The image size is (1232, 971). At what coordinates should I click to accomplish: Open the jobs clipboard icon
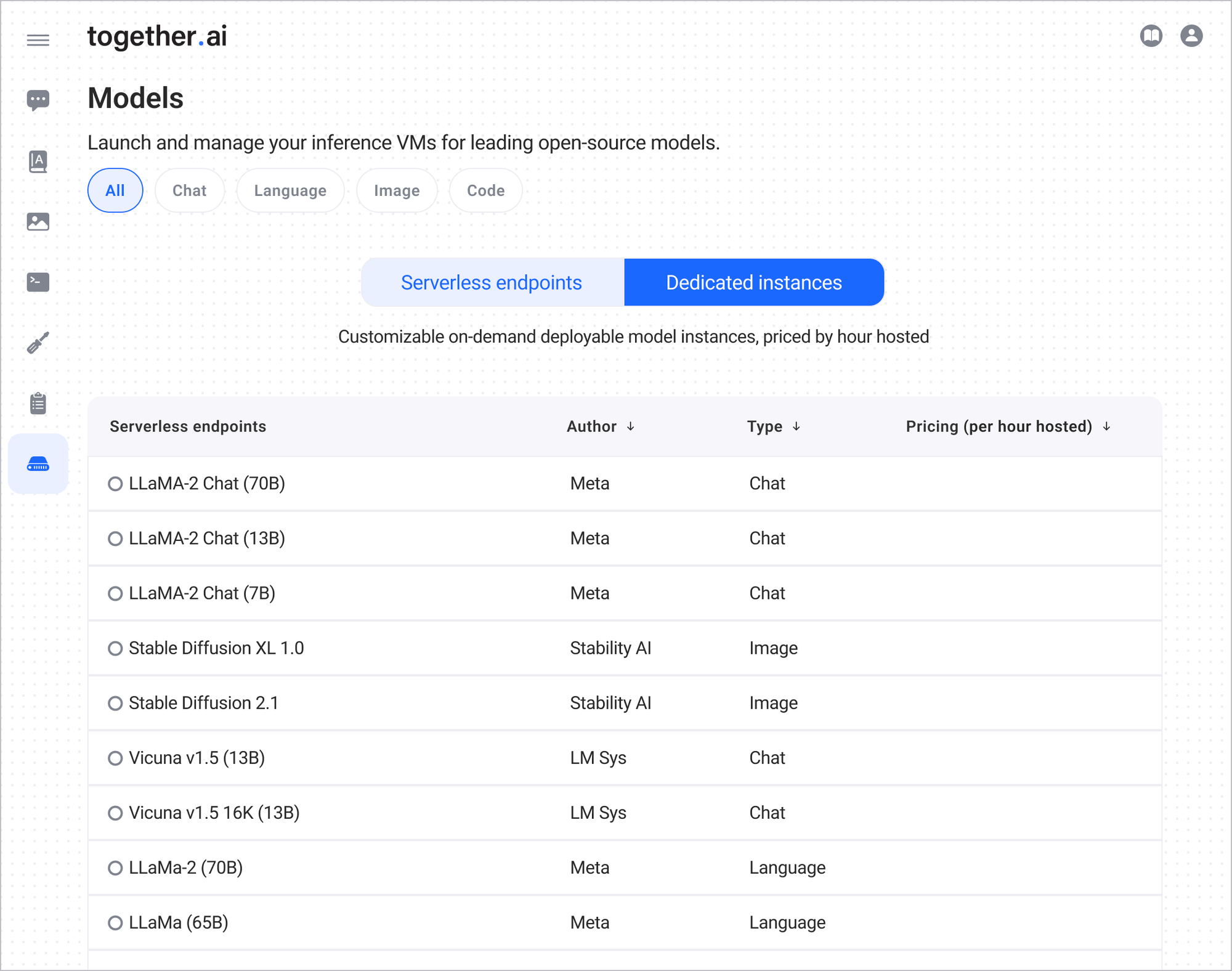(x=38, y=403)
